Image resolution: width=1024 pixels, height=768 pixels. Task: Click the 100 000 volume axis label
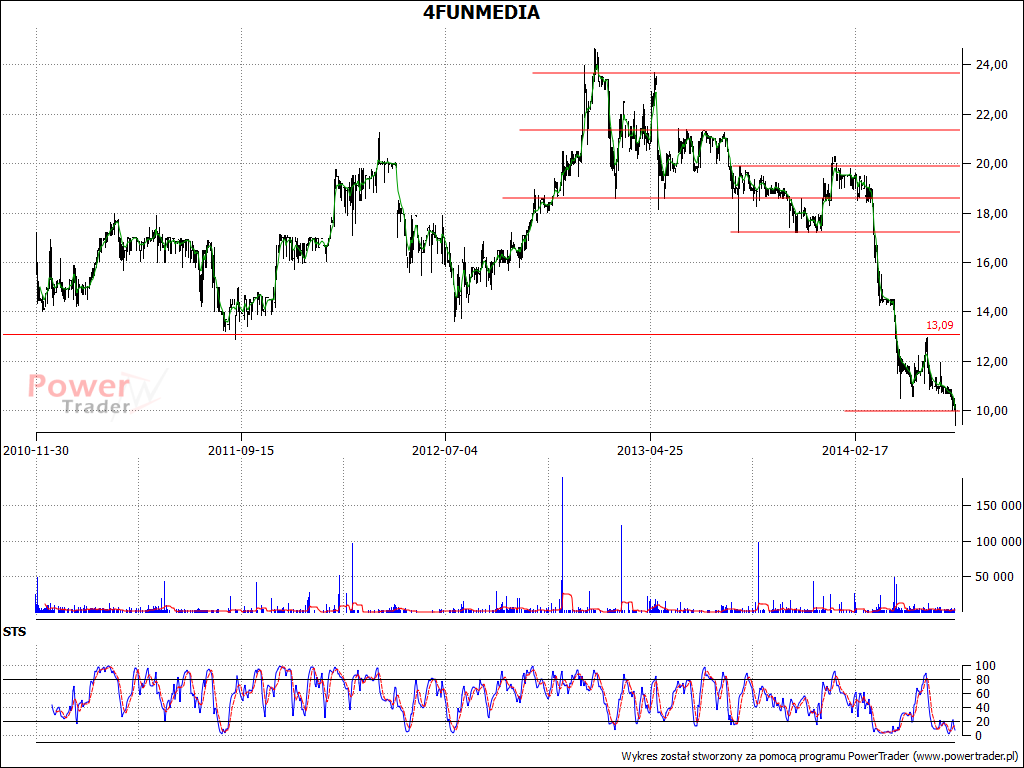click(x=999, y=541)
